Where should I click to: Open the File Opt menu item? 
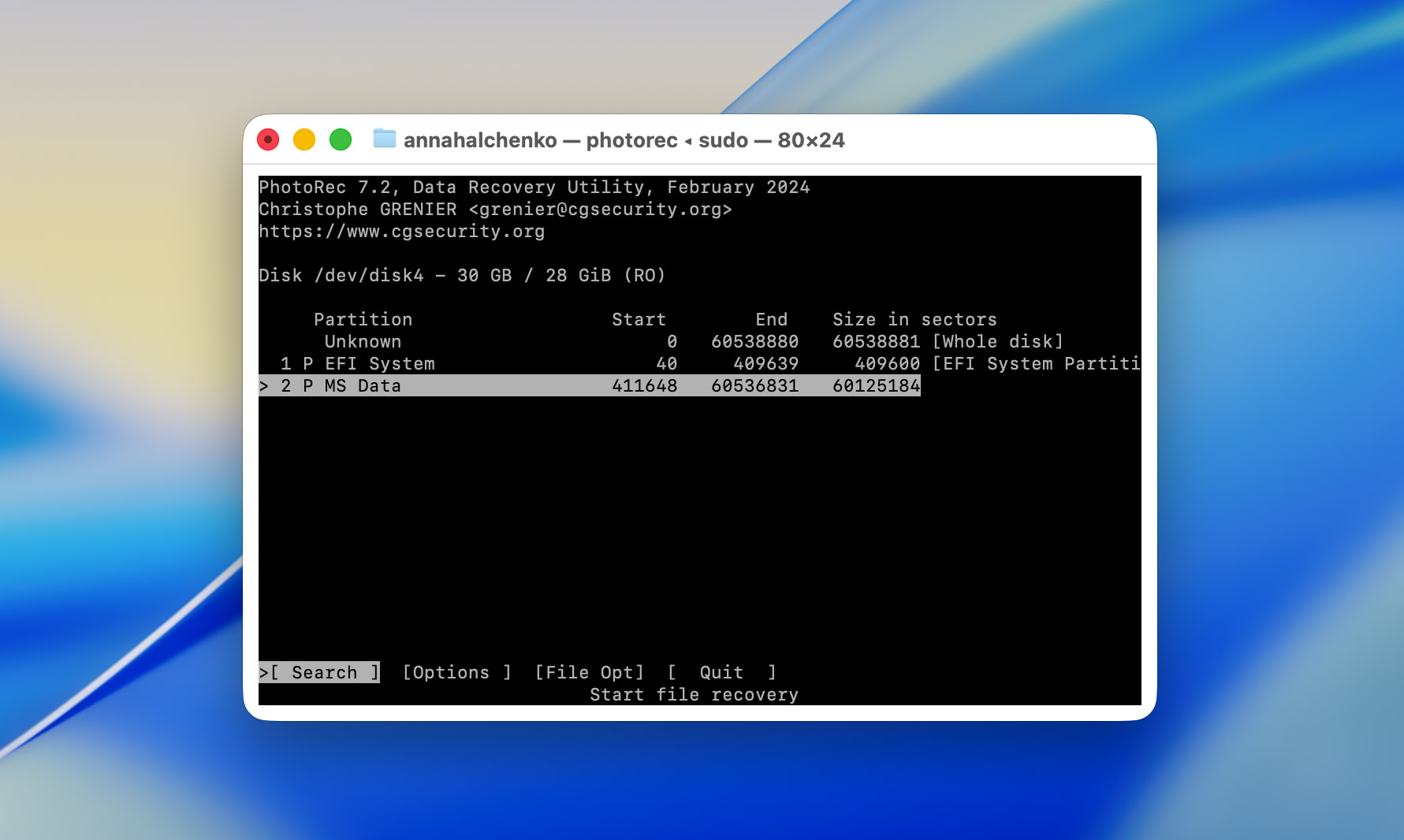click(590, 672)
